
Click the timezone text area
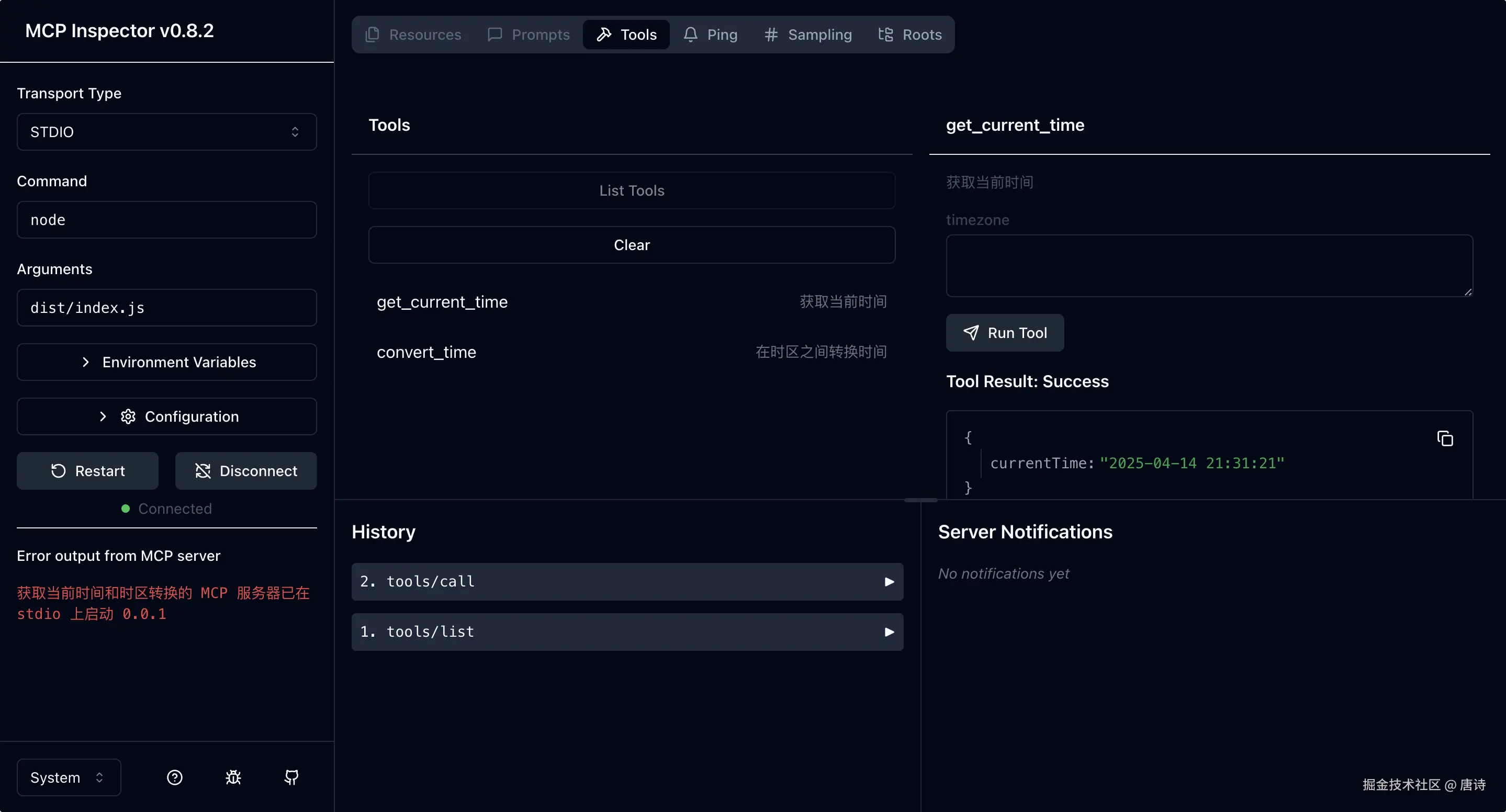[x=1208, y=266]
